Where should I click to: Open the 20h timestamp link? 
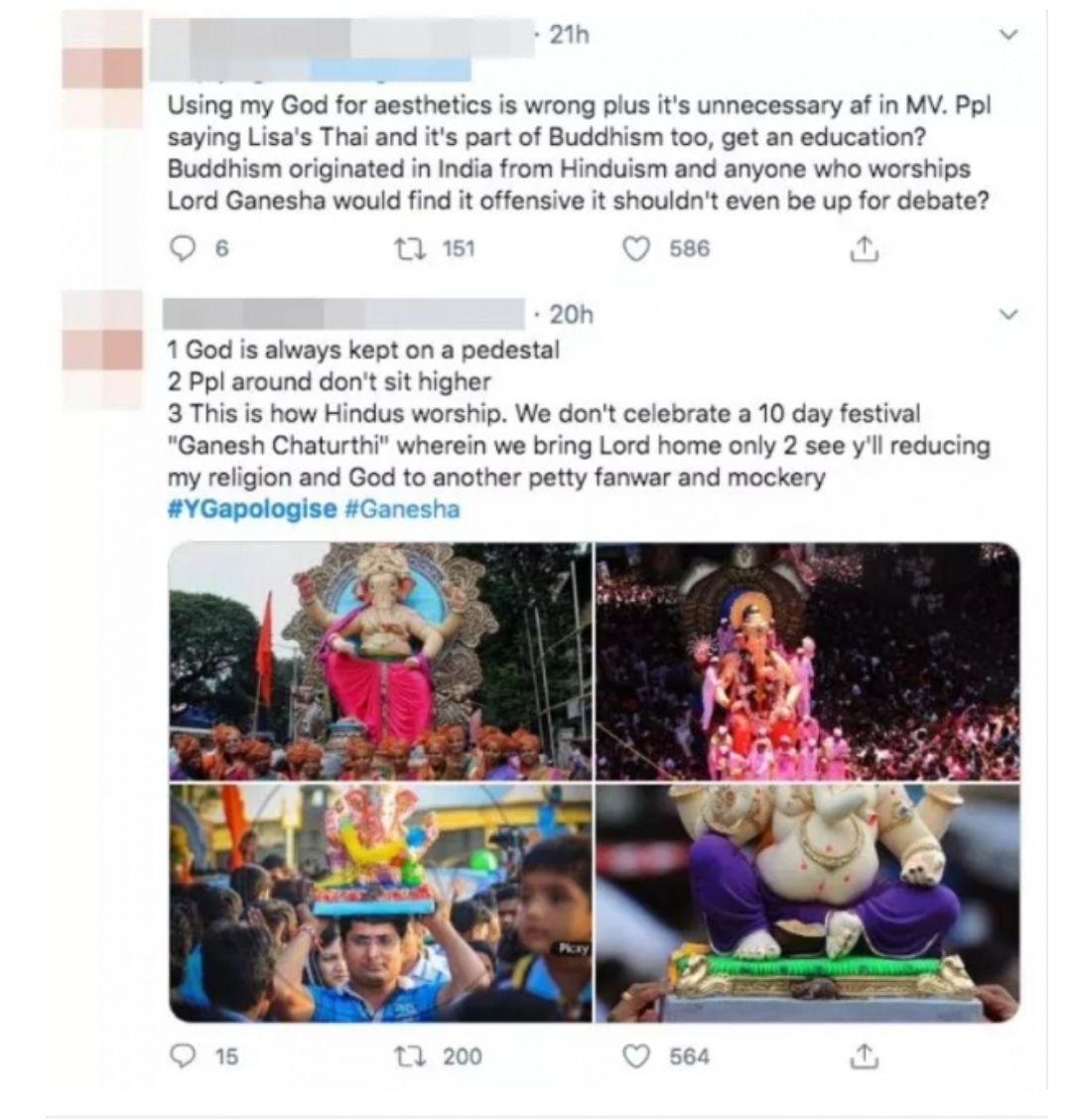[x=572, y=315]
